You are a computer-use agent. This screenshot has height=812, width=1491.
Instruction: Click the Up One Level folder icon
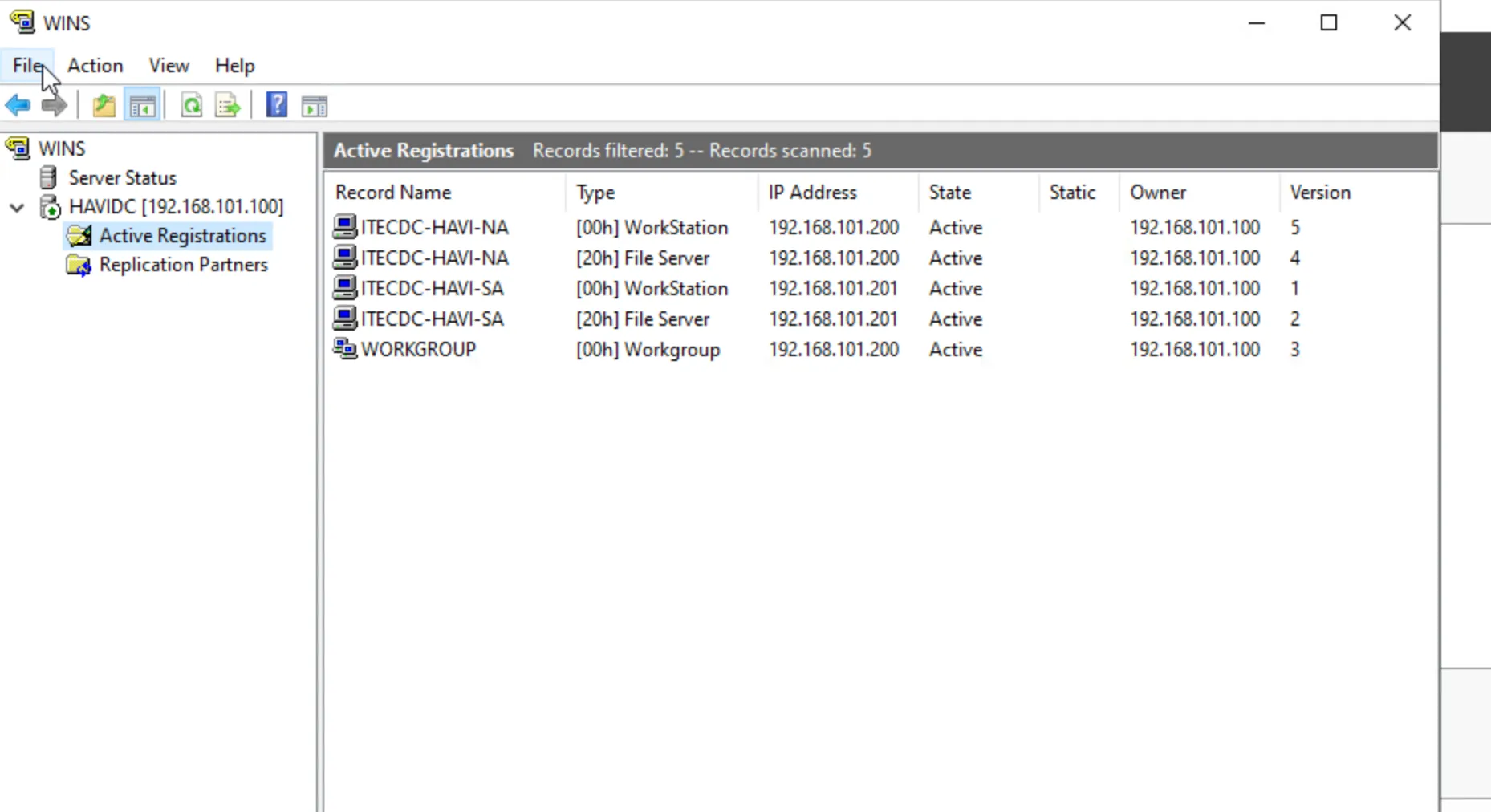pos(104,105)
